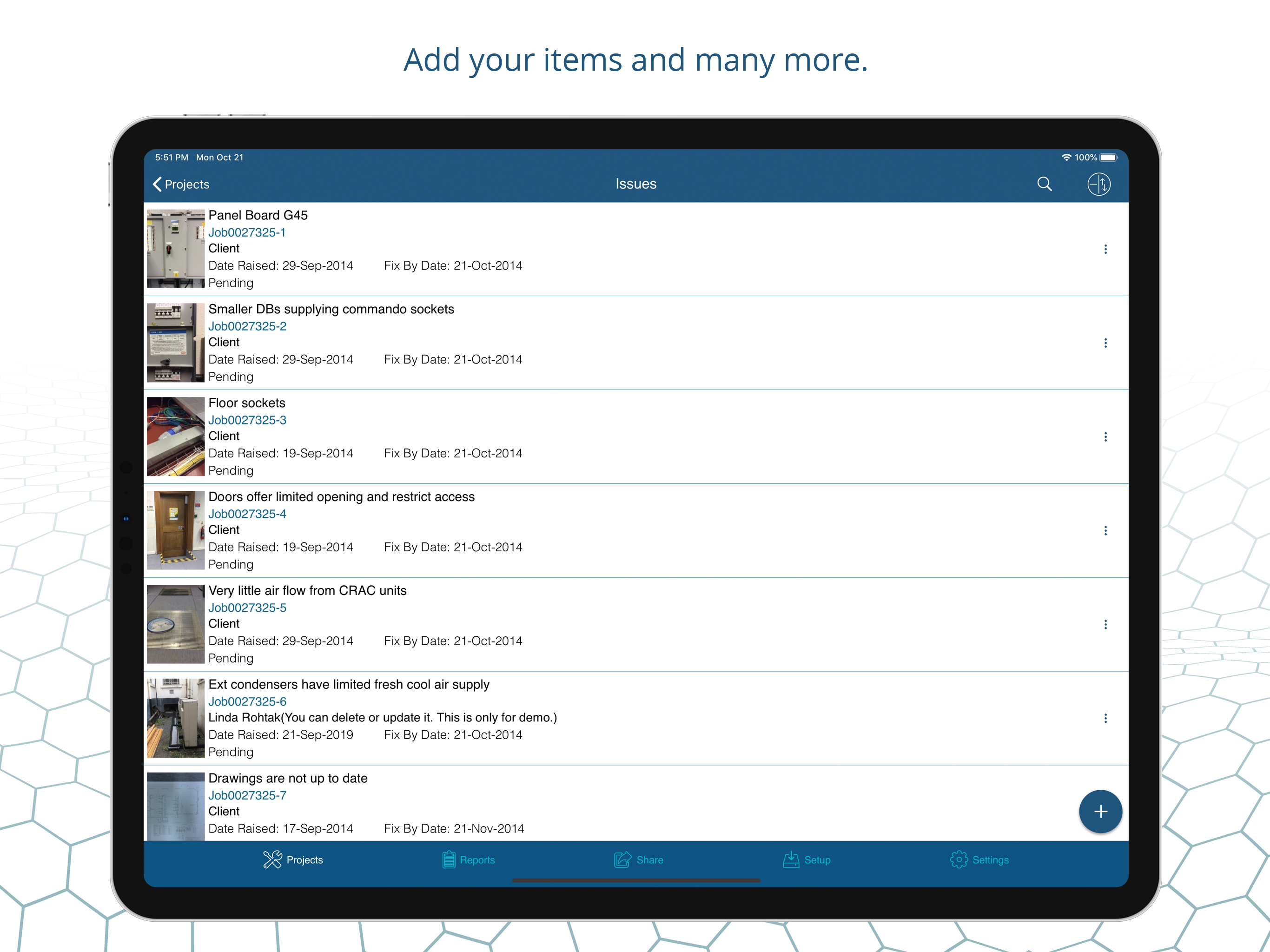Open the search magnifier icon

(1044, 184)
